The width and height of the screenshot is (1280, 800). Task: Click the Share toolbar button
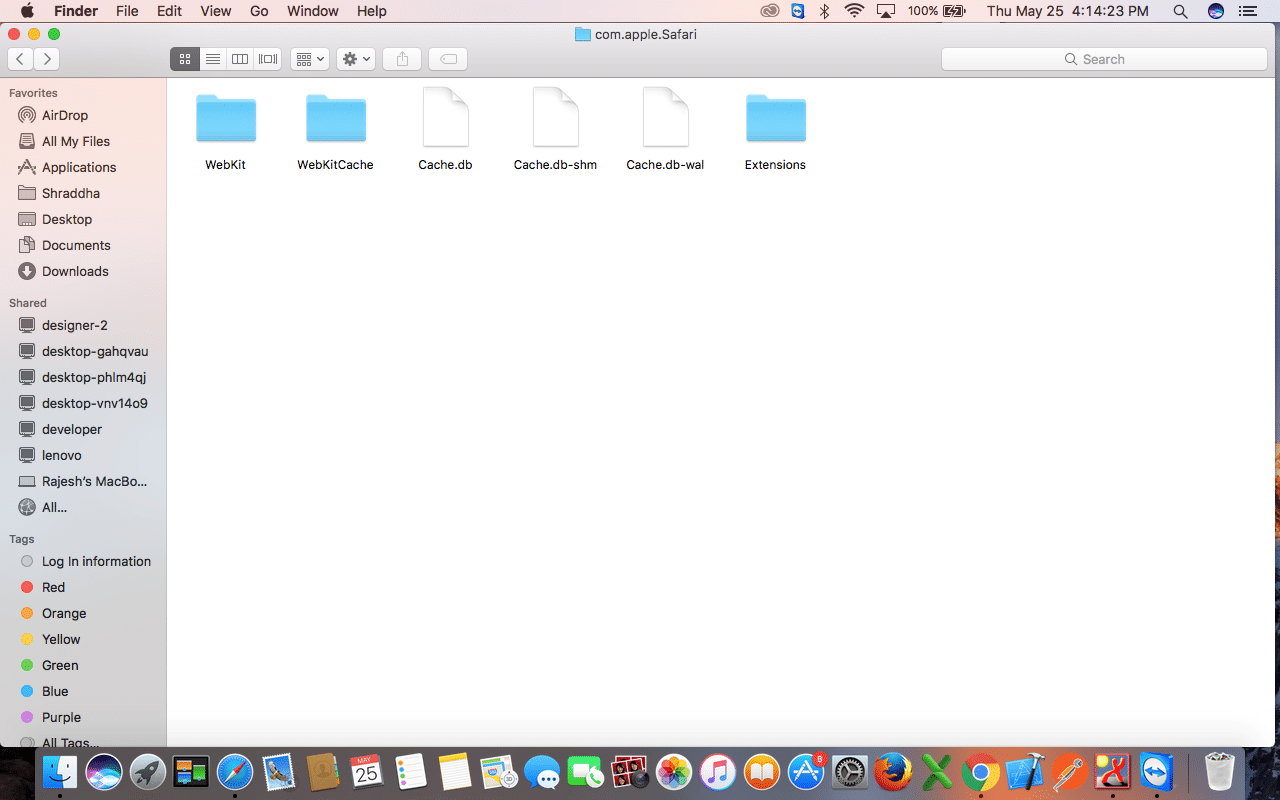[x=402, y=59]
